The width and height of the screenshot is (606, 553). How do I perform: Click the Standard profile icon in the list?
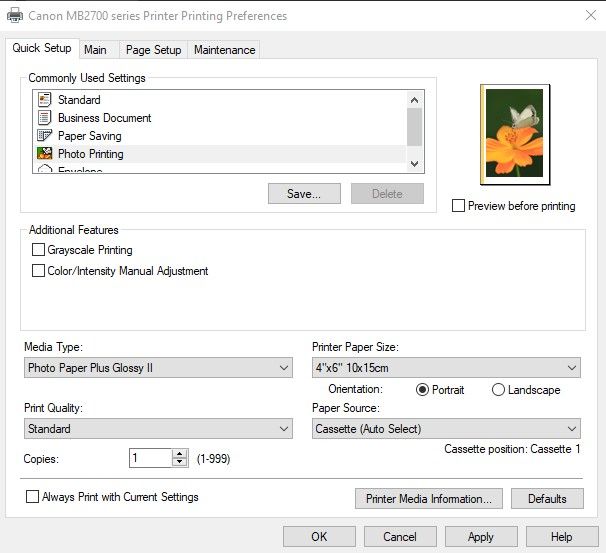pos(44,100)
